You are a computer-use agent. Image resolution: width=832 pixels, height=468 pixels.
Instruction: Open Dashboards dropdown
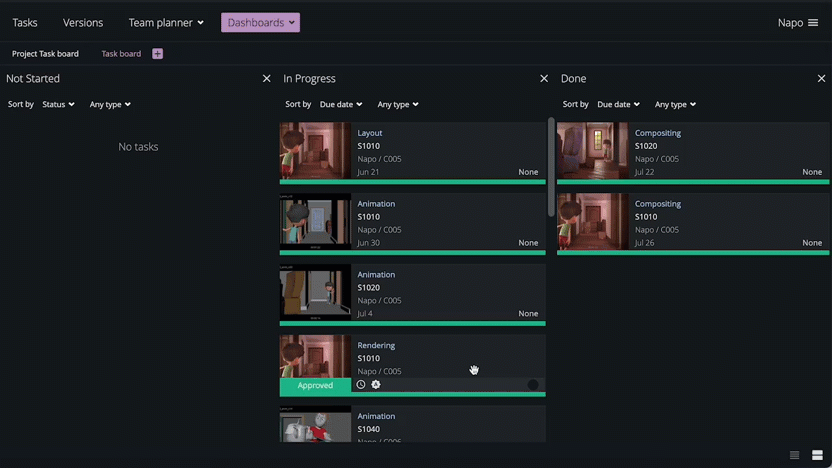click(x=261, y=23)
